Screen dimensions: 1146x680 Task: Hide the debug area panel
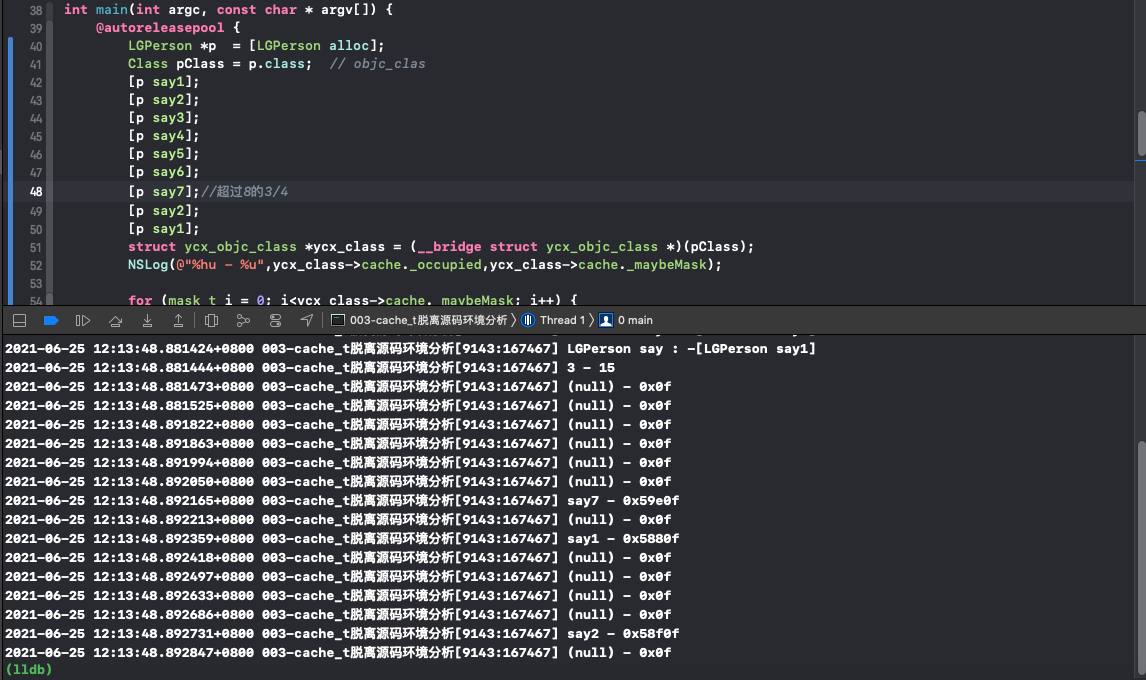click(x=20, y=320)
